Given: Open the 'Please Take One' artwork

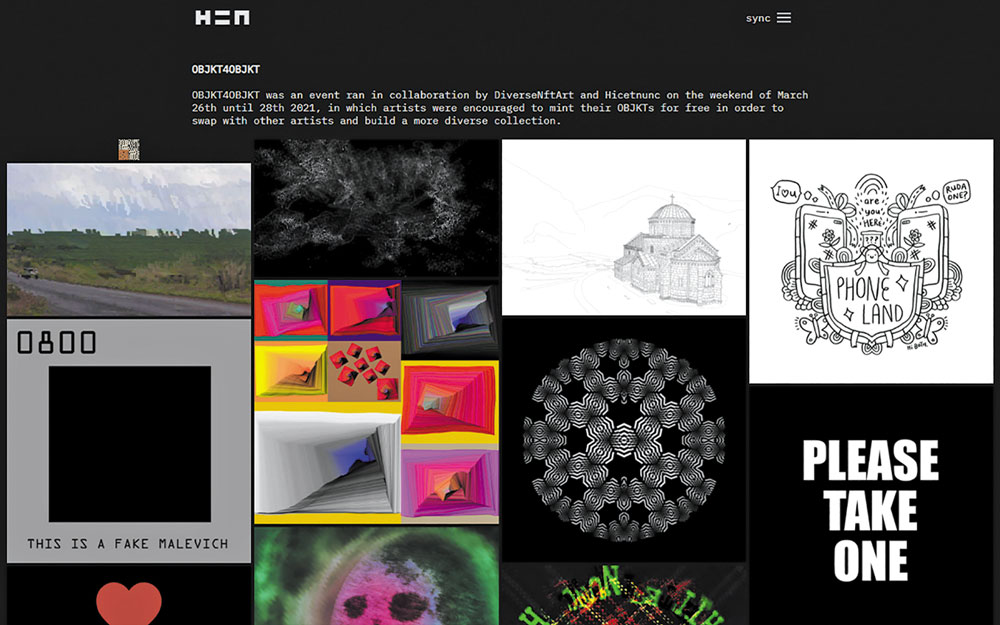Looking at the screenshot, I should coord(871,506).
